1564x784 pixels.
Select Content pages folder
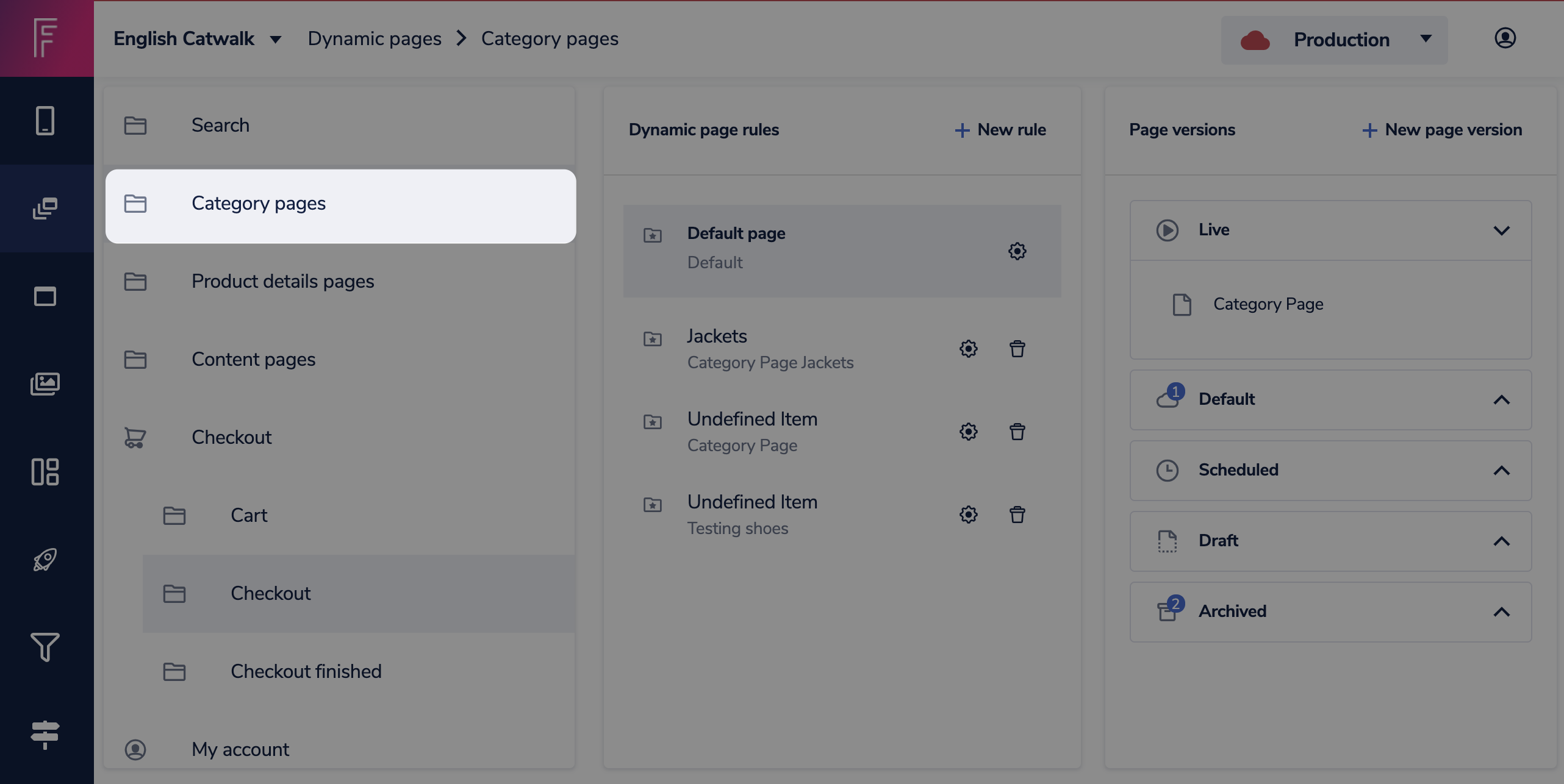(340, 360)
